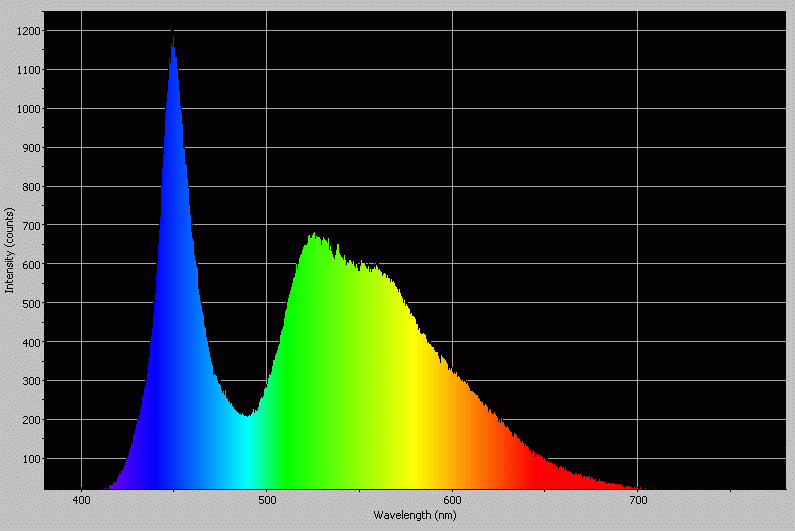Click the 1200 label on the intensity axis

coord(28,31)
